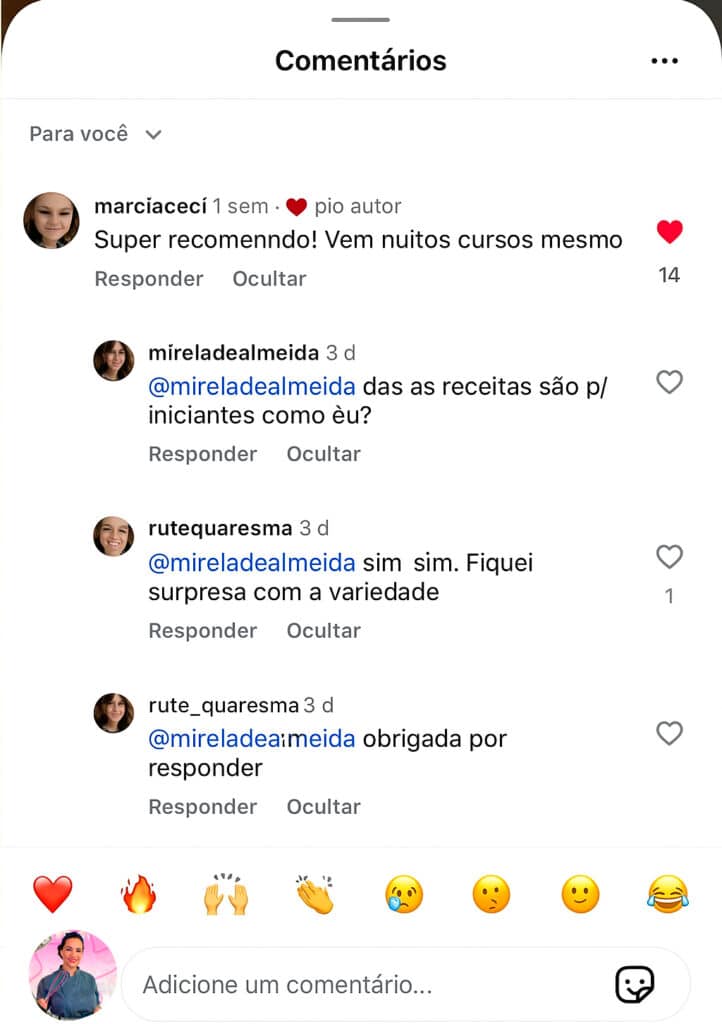Unlike marciaceci's comment with red heart
This screenshot has width=722, height=1024.
coord(669,233)
